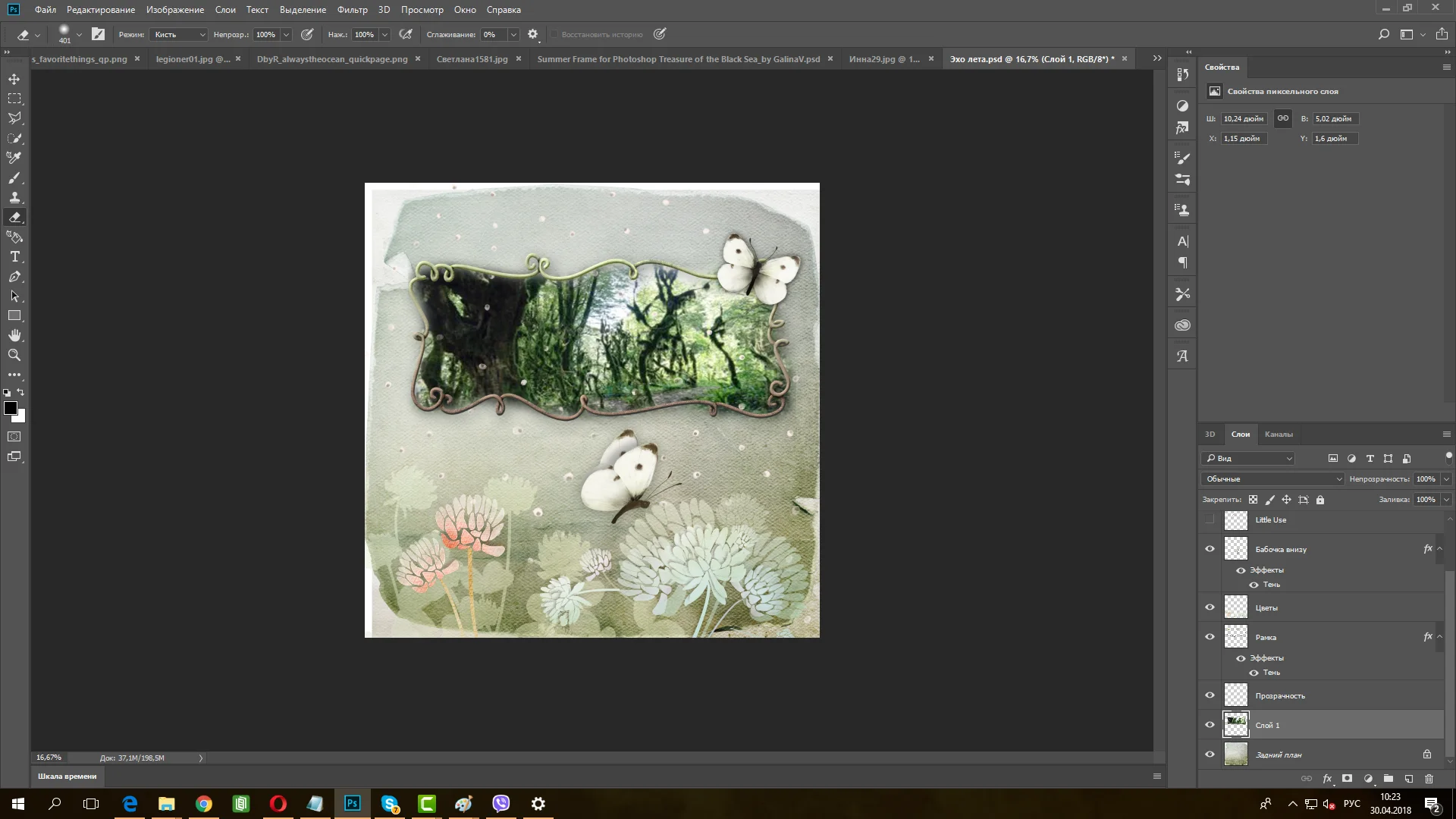Select the Clone Stamp tool
The image size is (1456, 819).
tap(14, 197)
